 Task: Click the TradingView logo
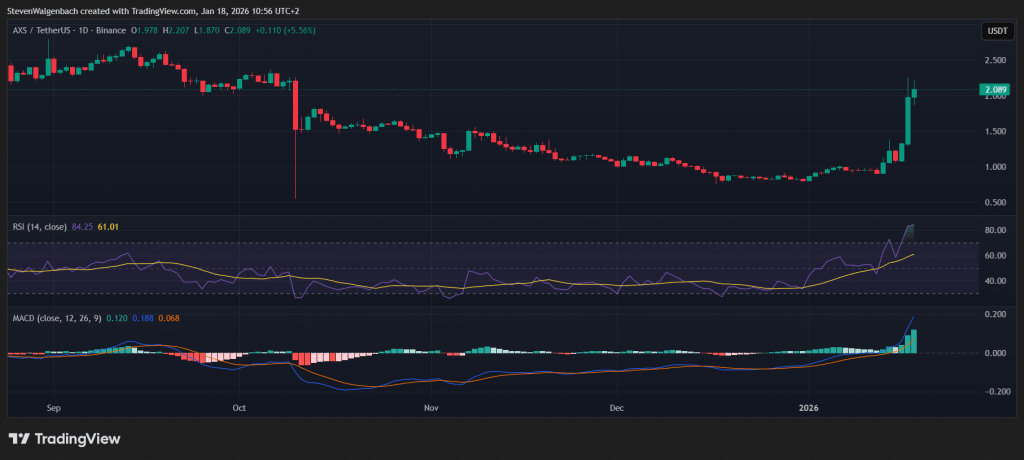point(64,439)
